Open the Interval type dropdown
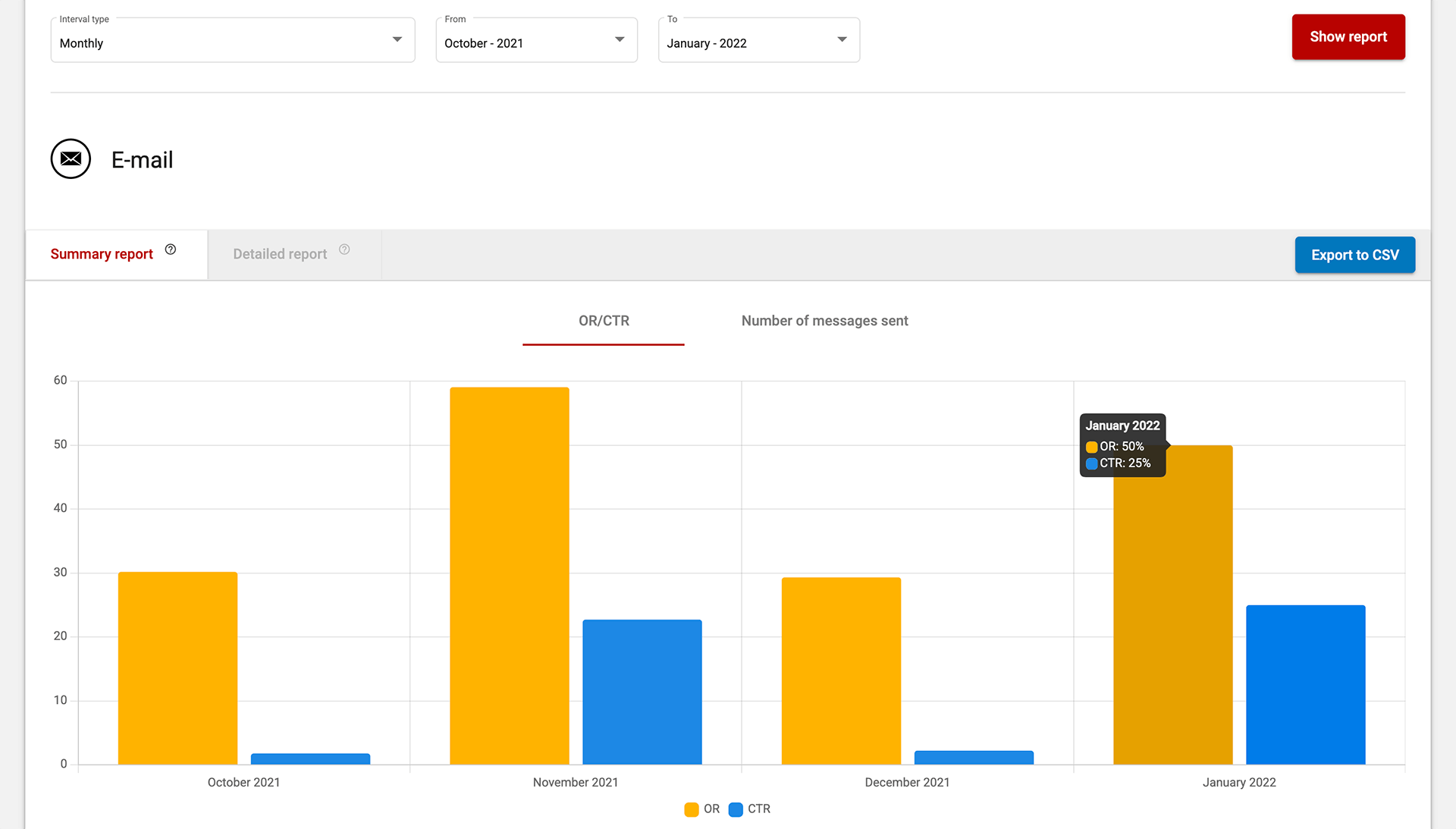Screen dimensions: 1456x829 [x=232, y=40]
